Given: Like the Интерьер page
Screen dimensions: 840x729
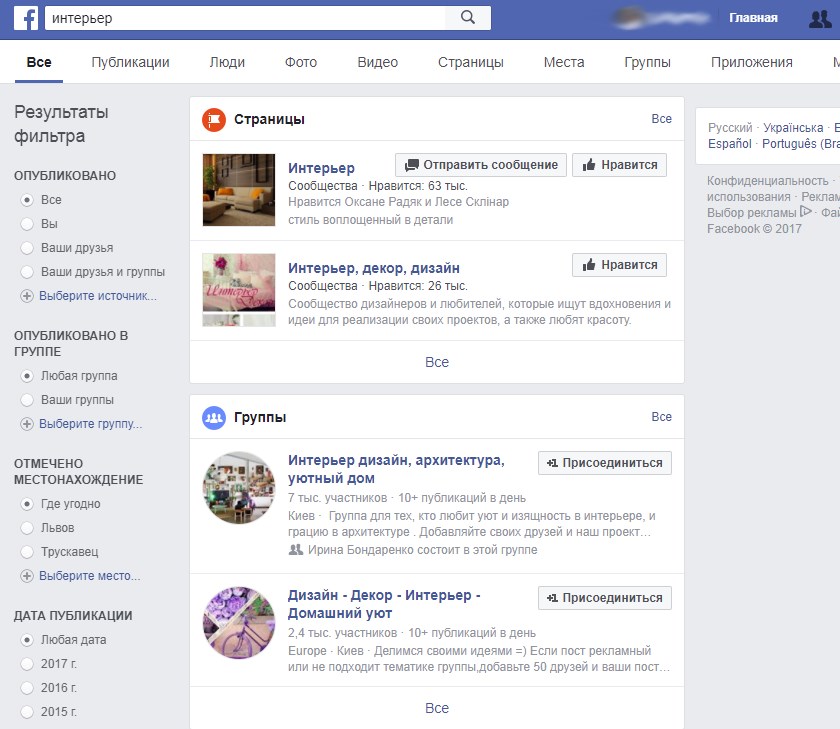Looking at the screenshot, I should click(x=619, y=165).
